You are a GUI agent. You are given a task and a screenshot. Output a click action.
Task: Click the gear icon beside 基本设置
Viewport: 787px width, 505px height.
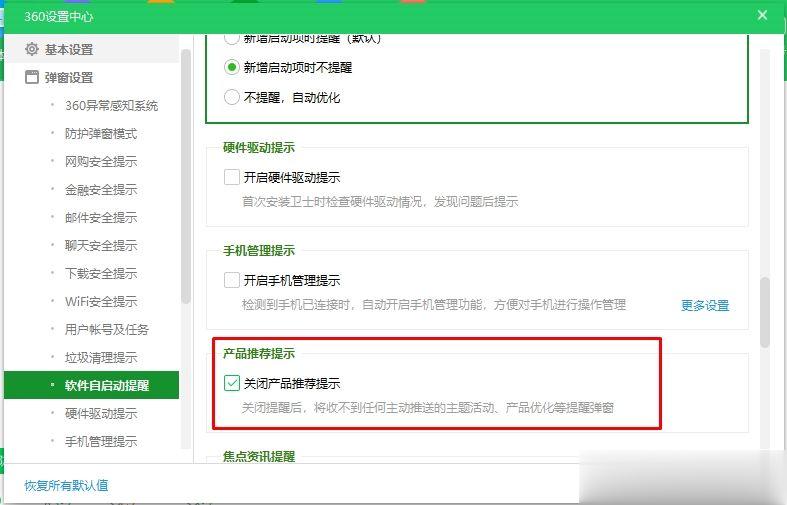[32, 49]
